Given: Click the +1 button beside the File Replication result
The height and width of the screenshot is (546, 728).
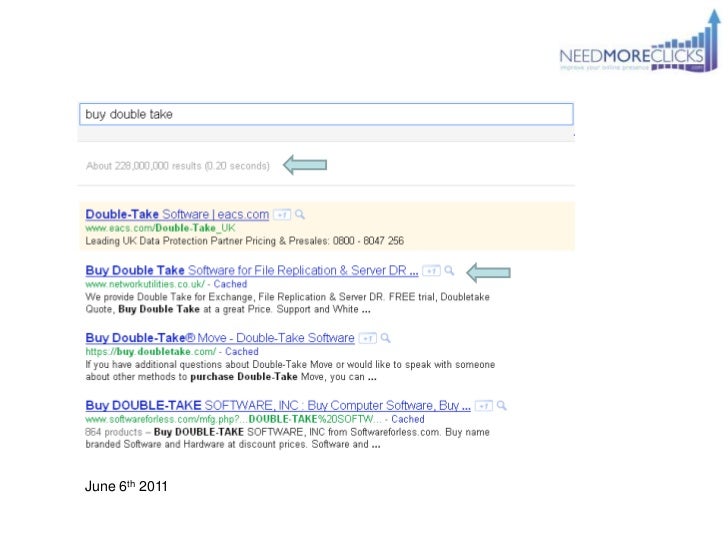Looking at the screenshot, I should tap(431, 271).
